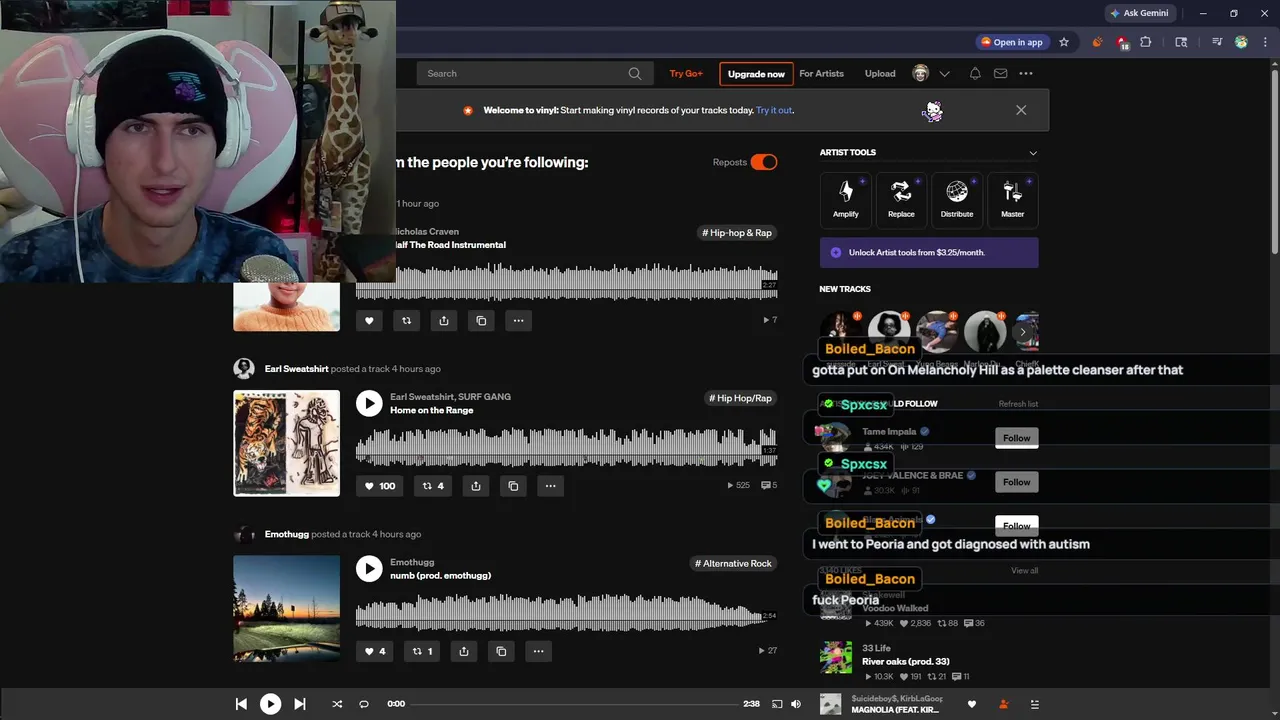Show next new tracks with arrow
This screenshot has height=720, width=1280.
click(1022, 332)
